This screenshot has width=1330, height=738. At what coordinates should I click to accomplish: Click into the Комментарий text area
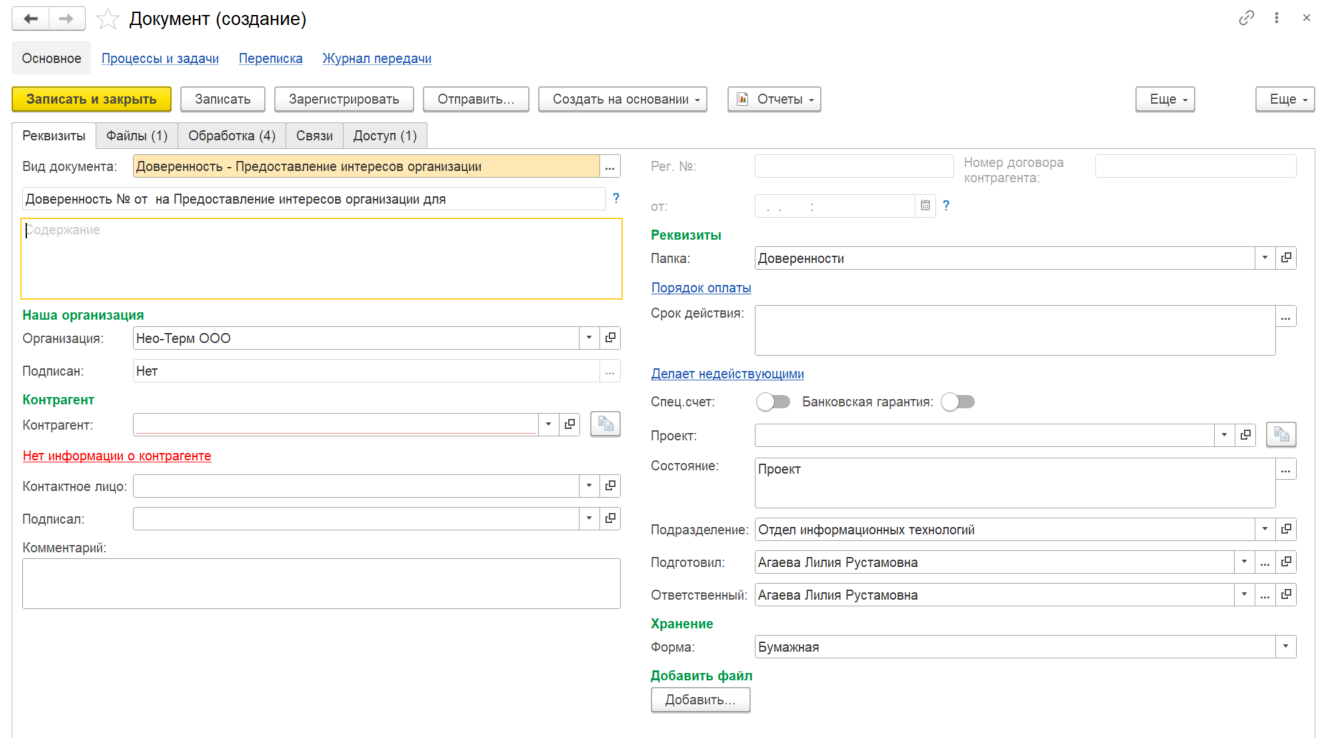pyautogui.click(x=322, y=584)
